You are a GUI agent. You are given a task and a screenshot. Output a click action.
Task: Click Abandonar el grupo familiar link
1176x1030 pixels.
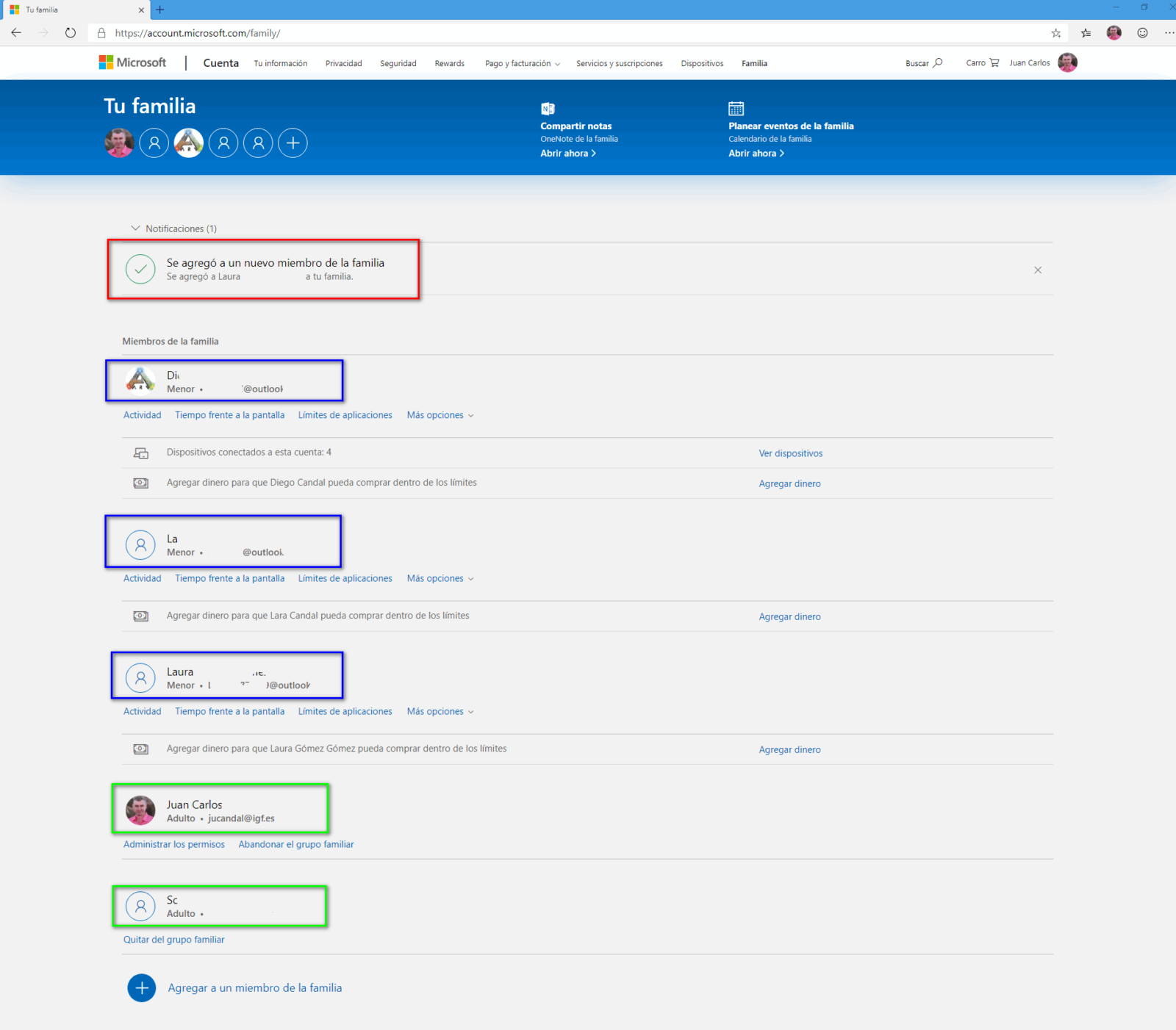point(295,845)
